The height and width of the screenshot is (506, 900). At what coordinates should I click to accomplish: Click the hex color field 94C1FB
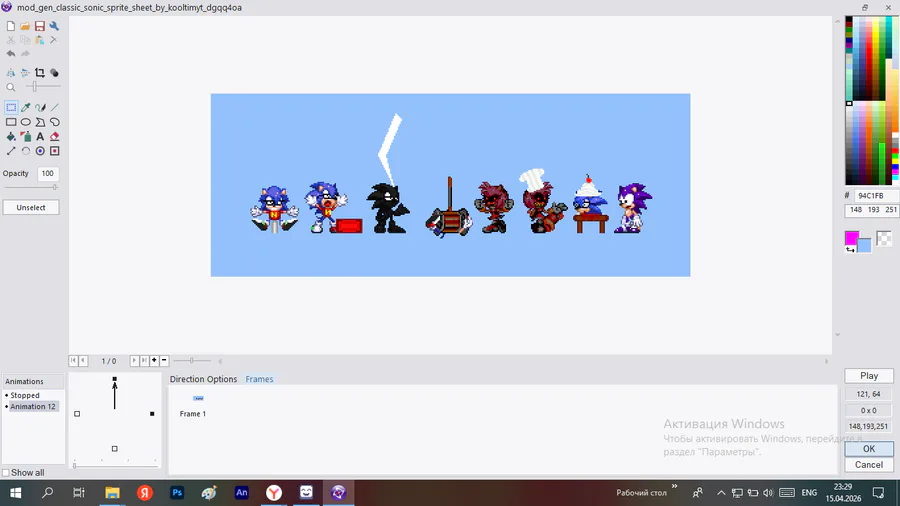pos(874,196)
